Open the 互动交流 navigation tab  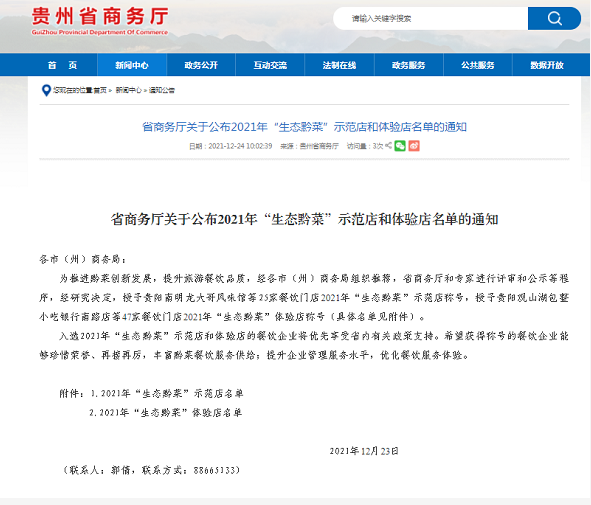click(270, 65)
